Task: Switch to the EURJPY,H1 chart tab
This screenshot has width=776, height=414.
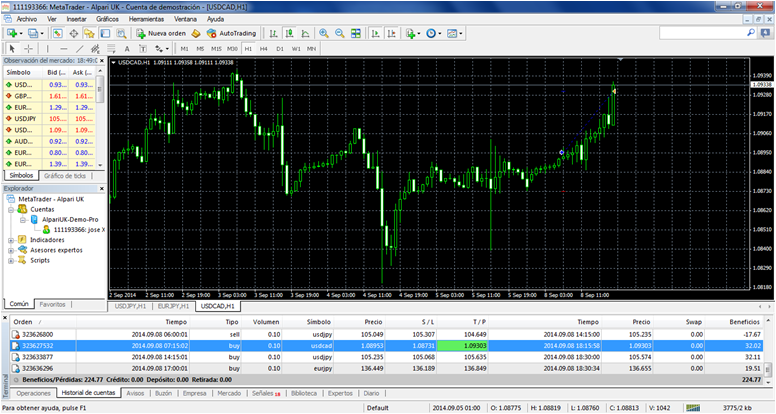Action: (173, 306)
